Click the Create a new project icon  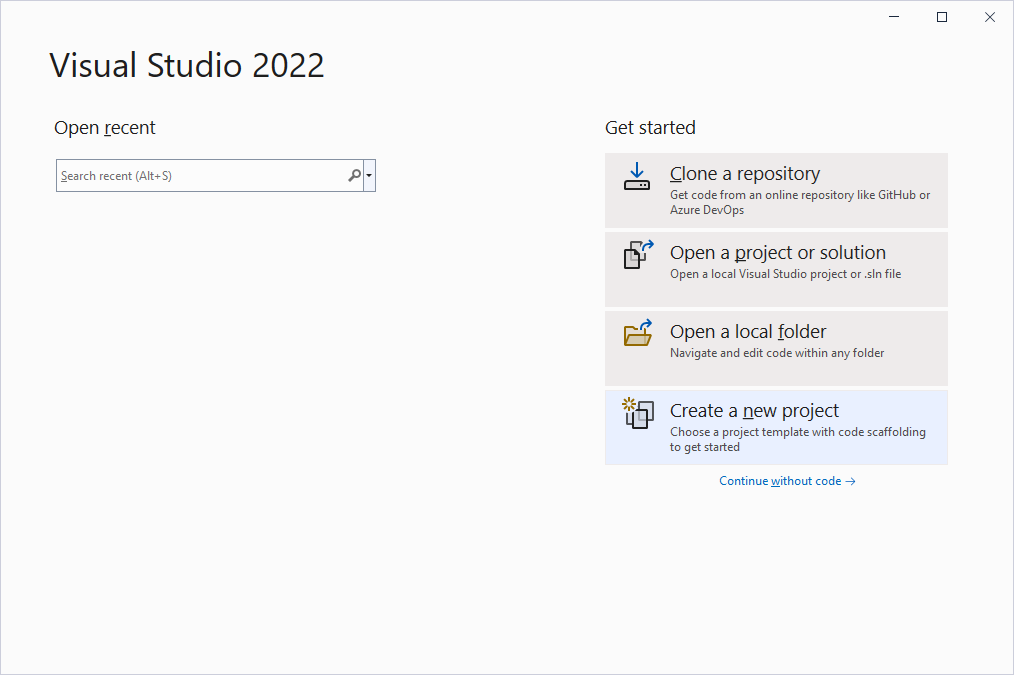(x=638, y=413)
